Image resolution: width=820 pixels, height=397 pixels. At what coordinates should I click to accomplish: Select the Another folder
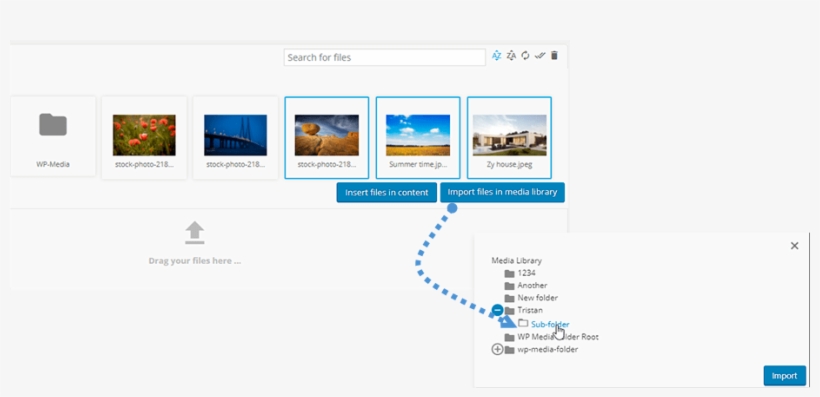(x=532, y=286)
